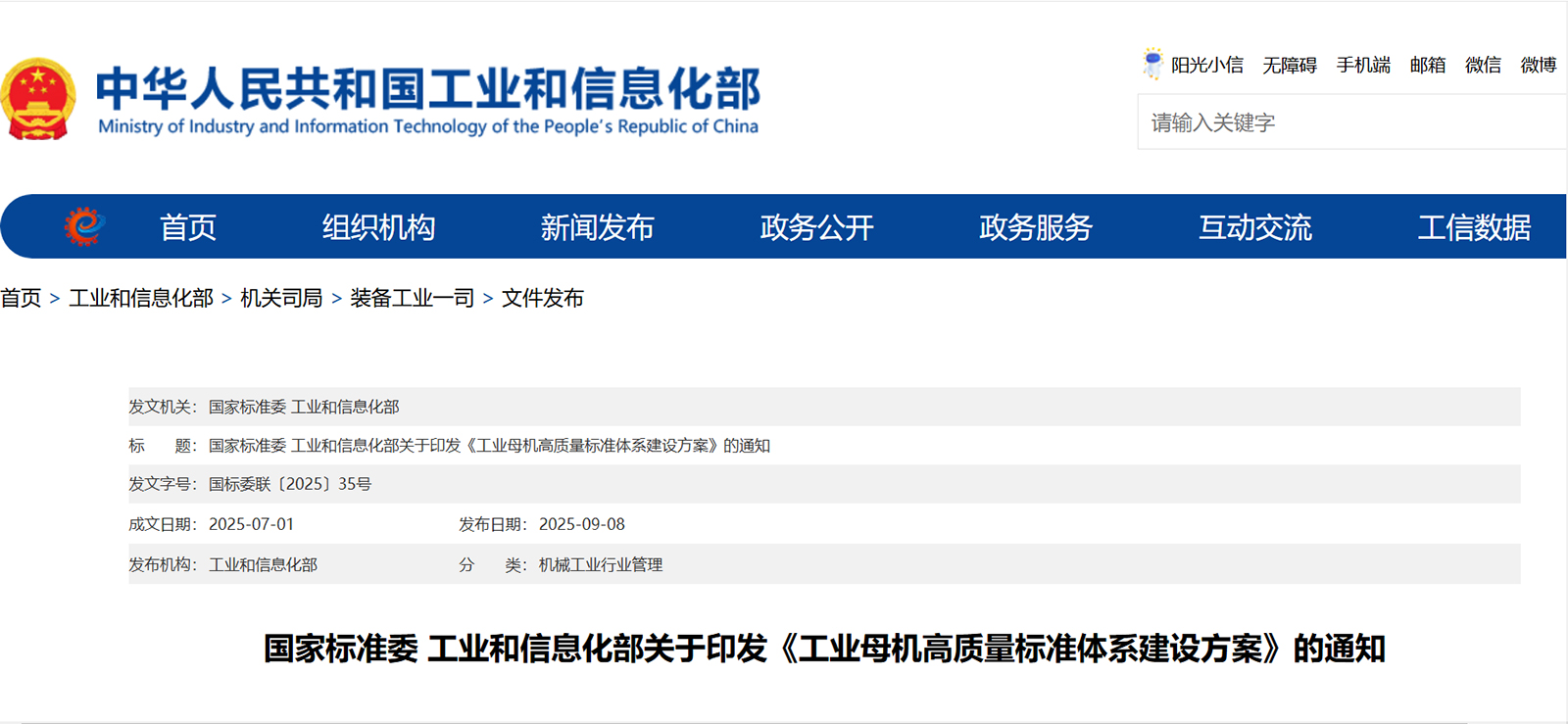The height and width of the screenshot is (724, 1568).
Task: Click the 成文日期 value 2025-07-01
Action: (251, 524)
